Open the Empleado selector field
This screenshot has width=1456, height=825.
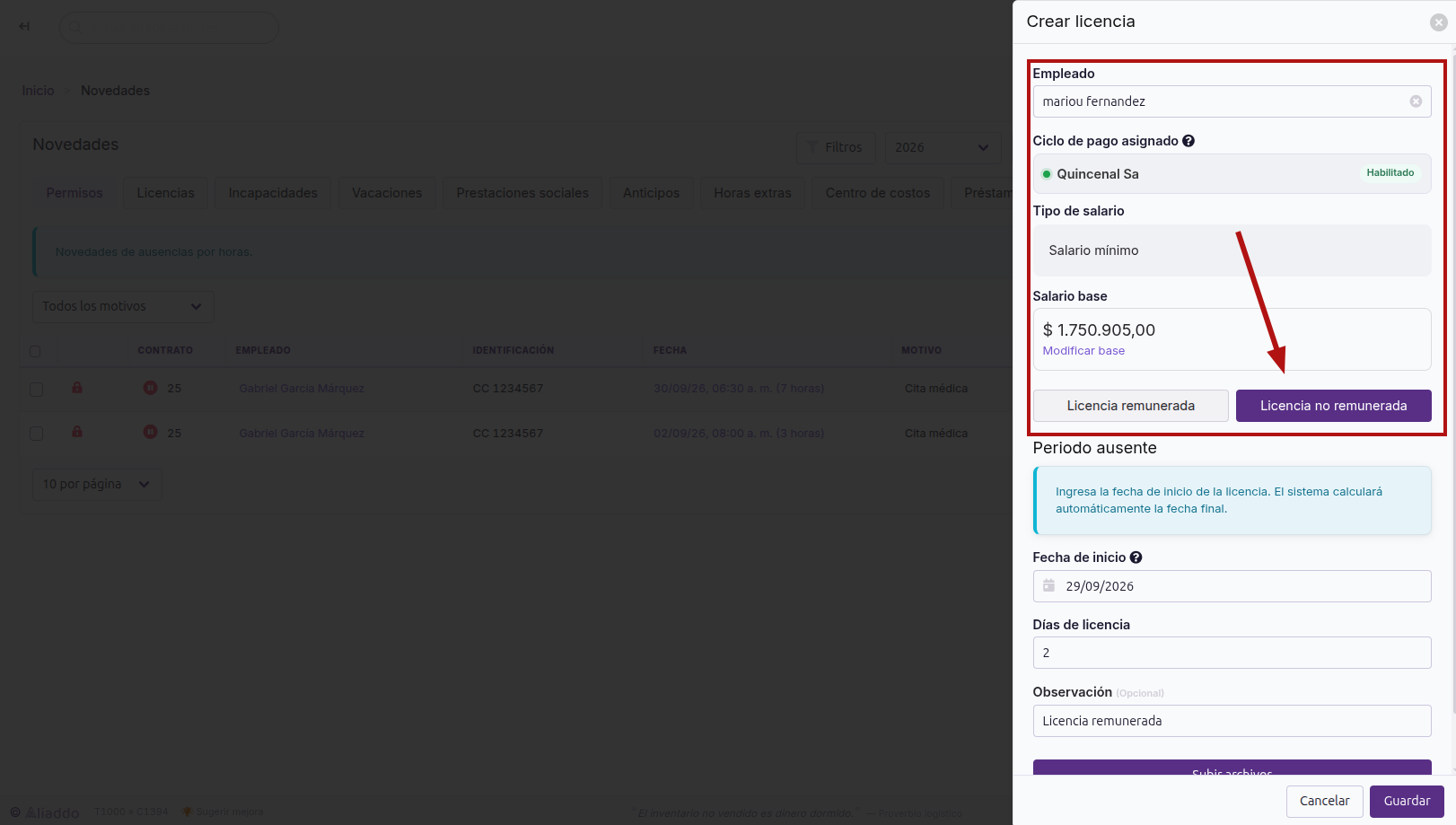tap(1232, 101)
